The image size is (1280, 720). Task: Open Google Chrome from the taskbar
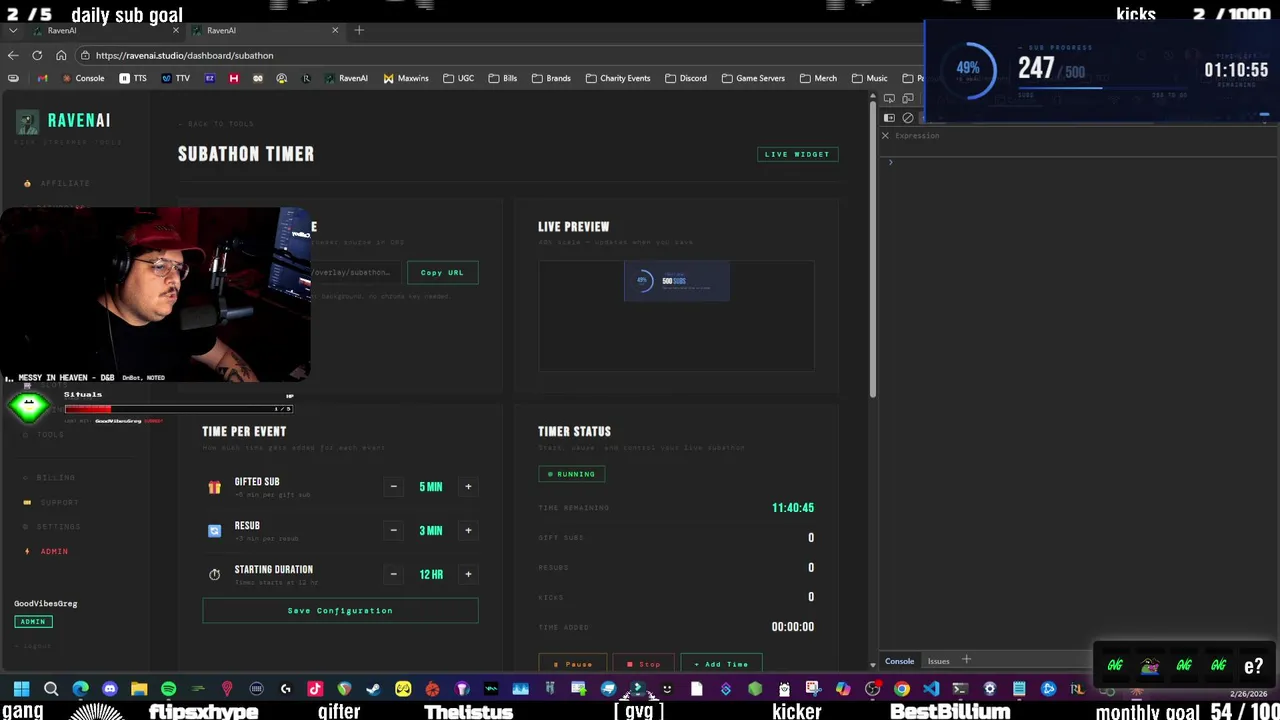tap(902, 689)
